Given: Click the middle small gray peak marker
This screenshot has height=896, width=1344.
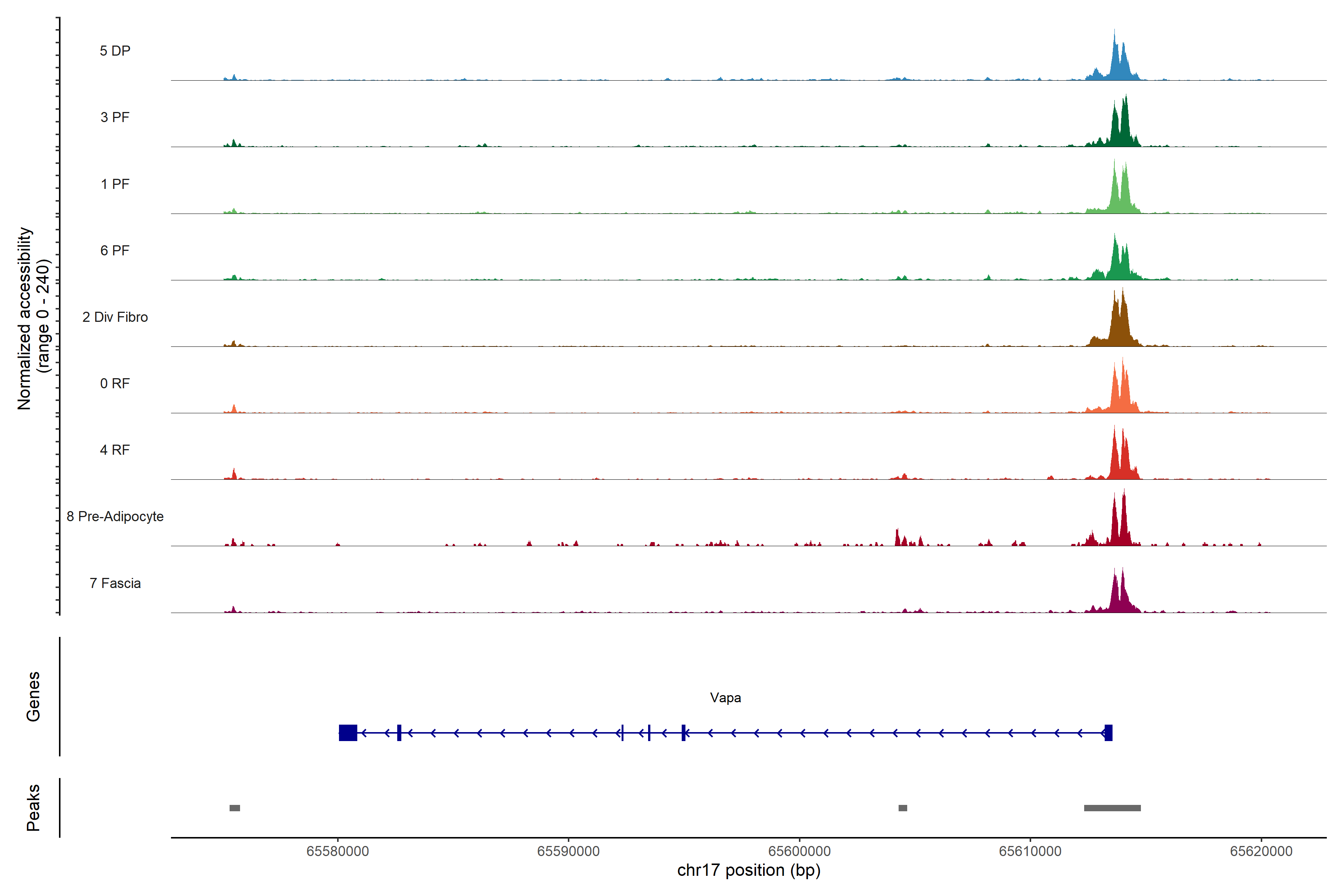Looking at the screenshot, I should (902, 808).
